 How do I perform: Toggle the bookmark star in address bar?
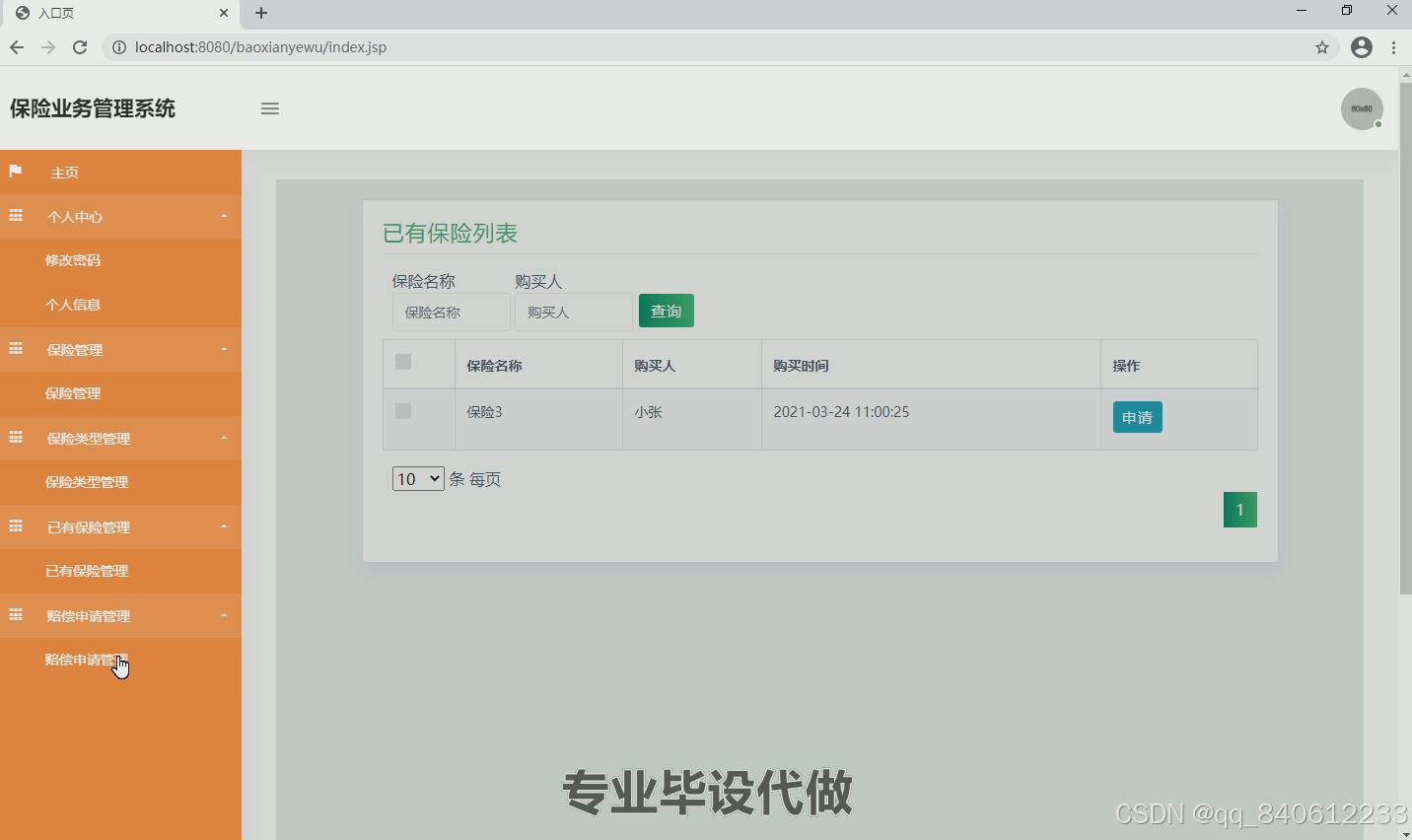pos(1322,46)
